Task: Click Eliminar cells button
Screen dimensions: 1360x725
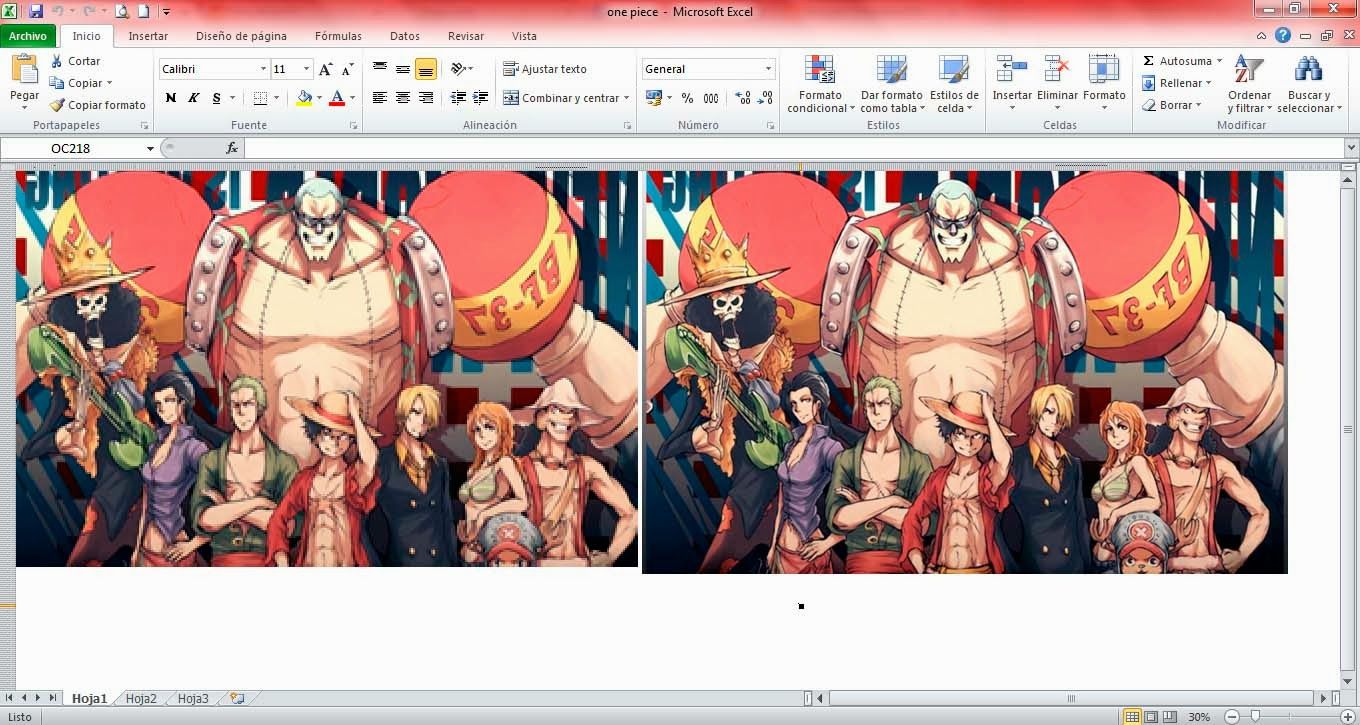Action: point(1057,85)
